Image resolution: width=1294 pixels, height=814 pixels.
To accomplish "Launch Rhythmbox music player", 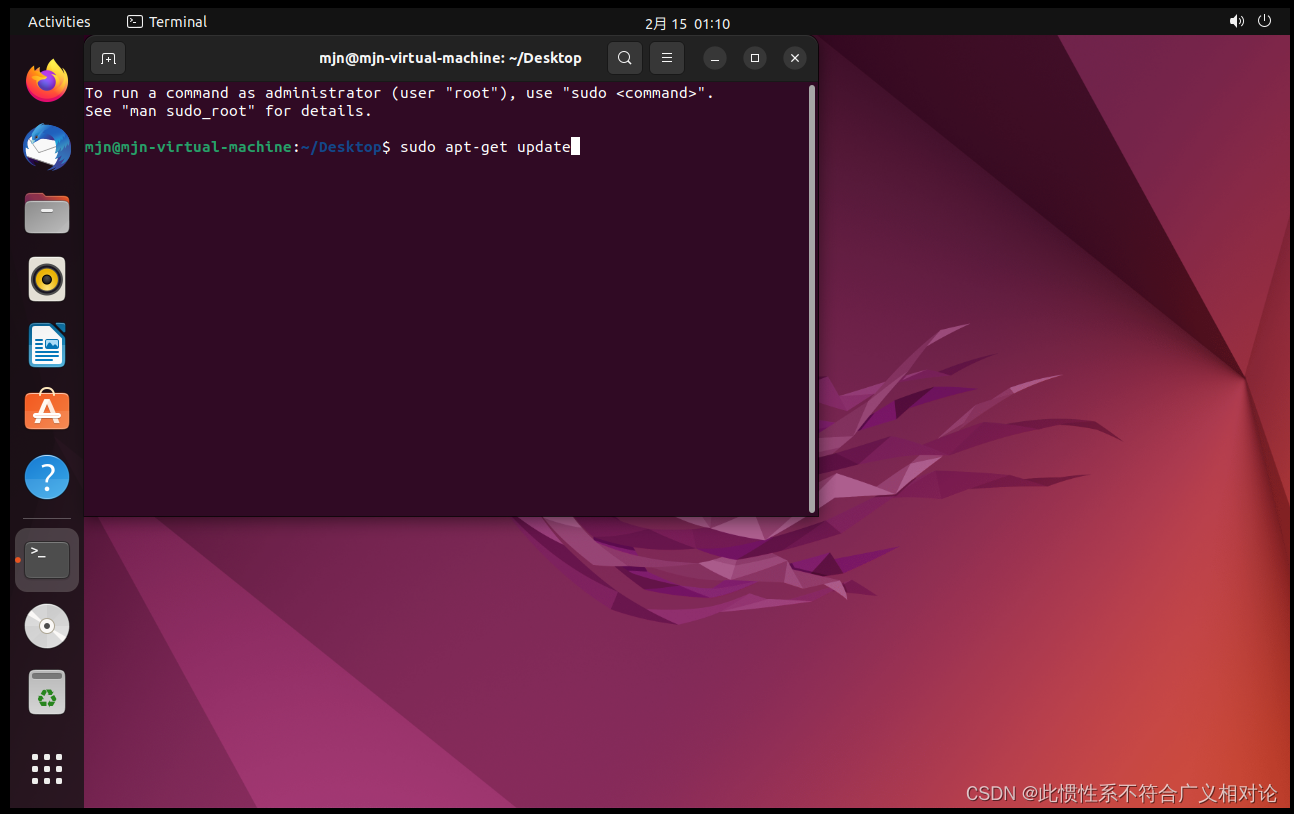I will coord(46,279).
